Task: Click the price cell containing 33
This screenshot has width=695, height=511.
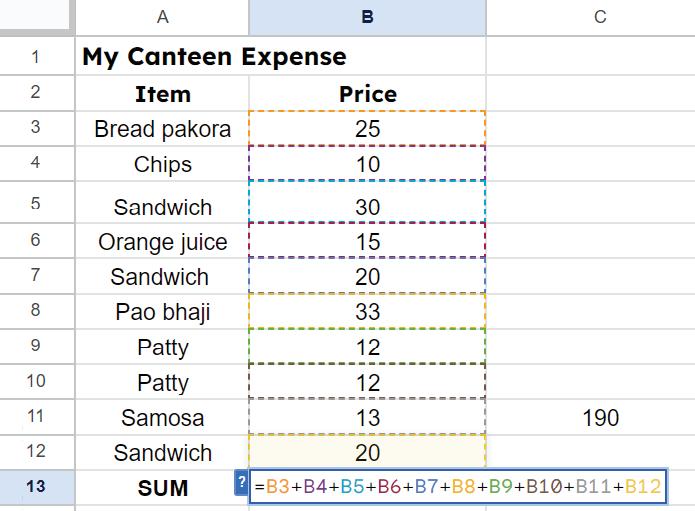Action: pos(367,312)
